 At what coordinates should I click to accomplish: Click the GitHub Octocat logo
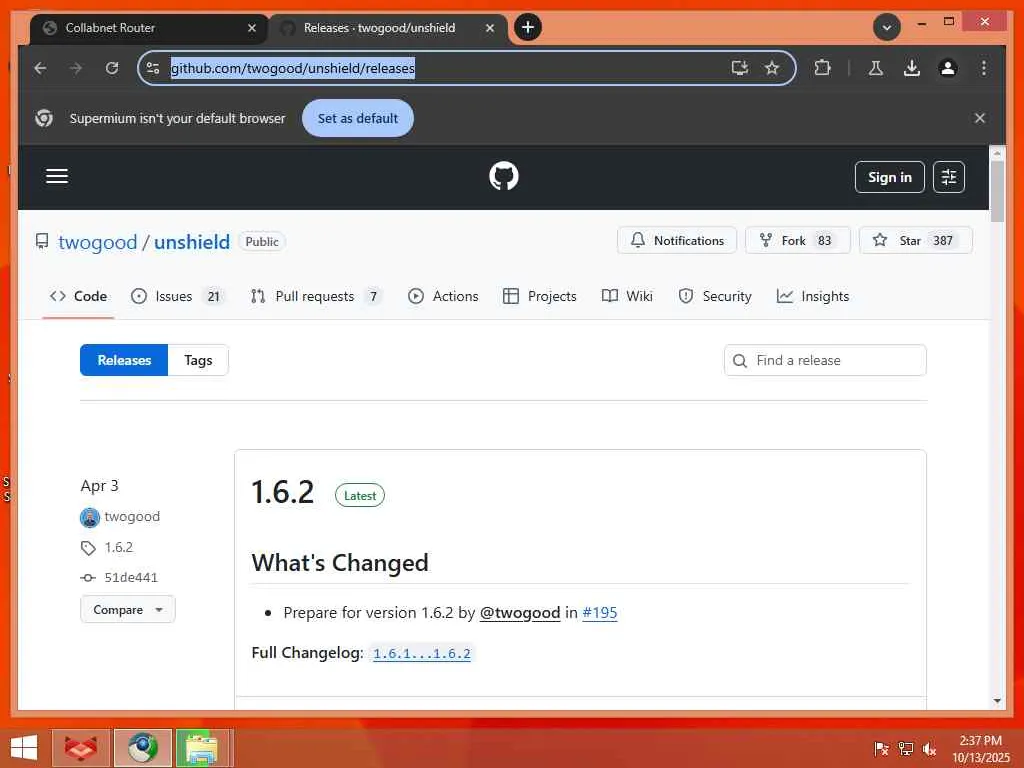tap(504, 176)
